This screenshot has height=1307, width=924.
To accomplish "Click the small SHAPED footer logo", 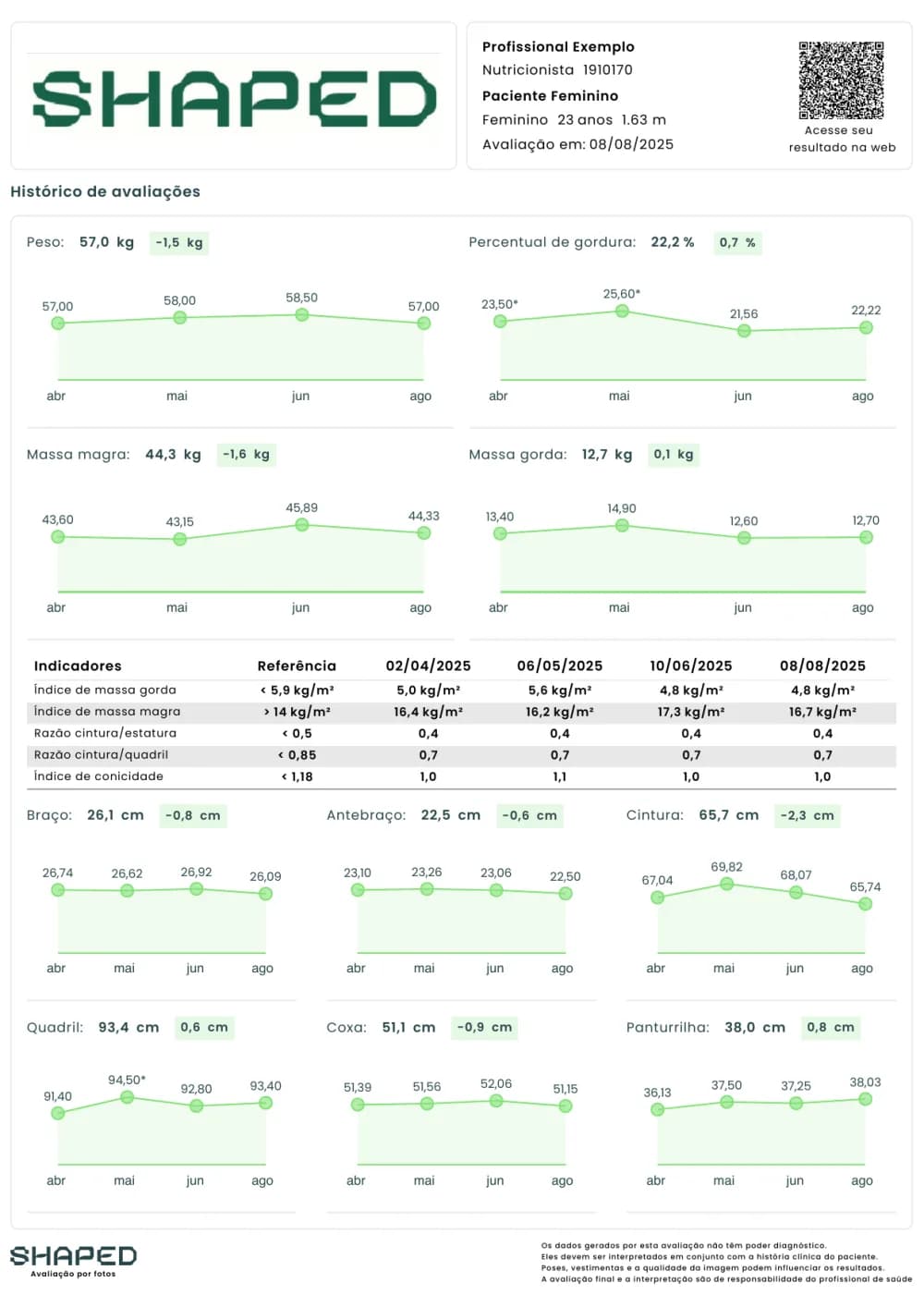I will coord(73,1257).
